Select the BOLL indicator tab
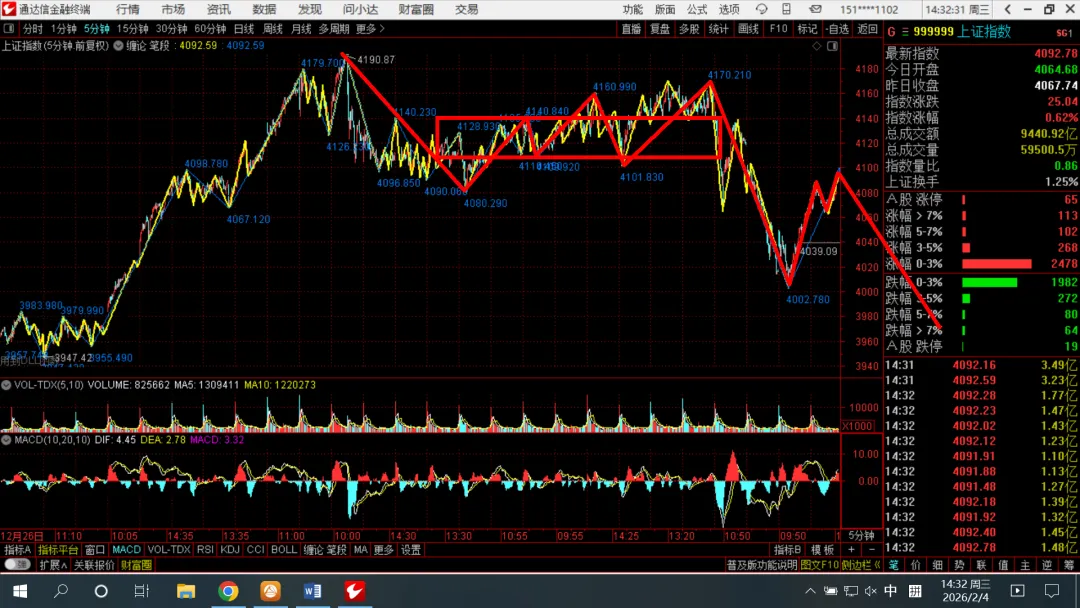 tap(283, 549)
